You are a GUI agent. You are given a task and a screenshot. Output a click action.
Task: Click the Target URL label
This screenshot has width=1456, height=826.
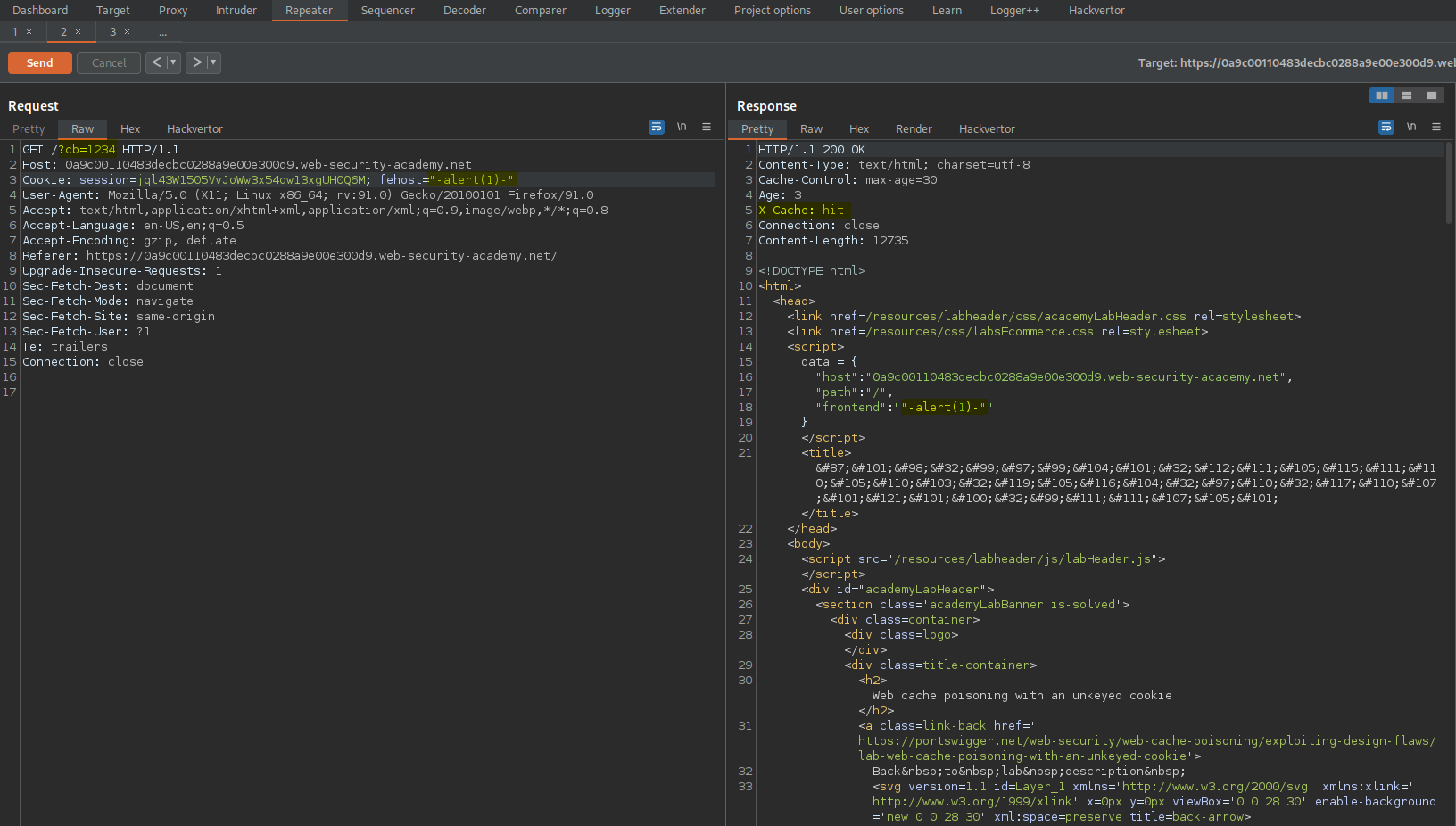[x=1296, y=63]
